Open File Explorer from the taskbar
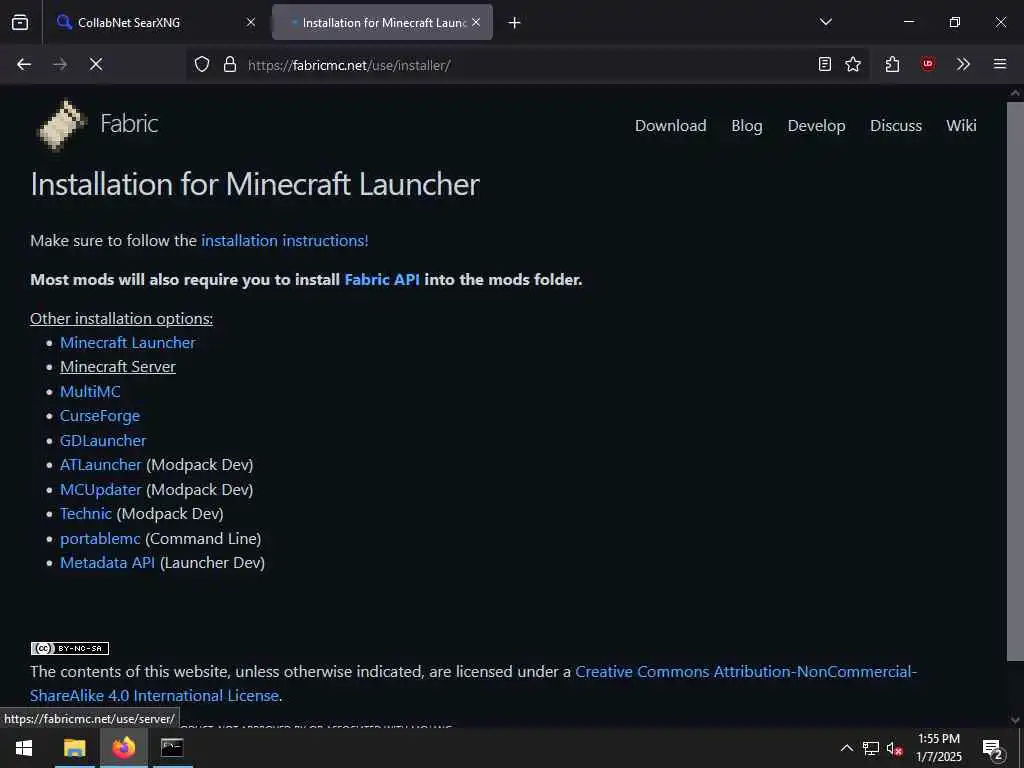 pos(74,748)
